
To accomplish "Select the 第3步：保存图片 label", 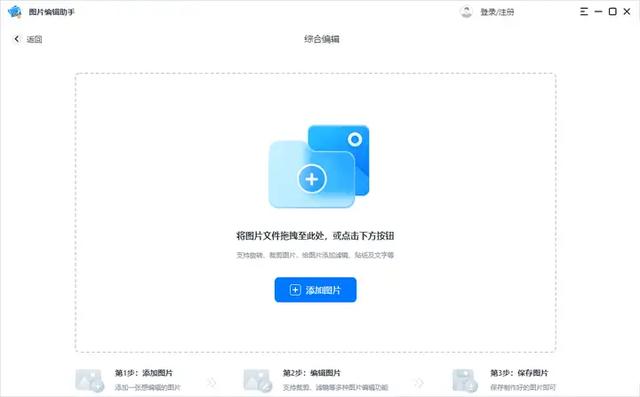I will click(x=519, y=373).
